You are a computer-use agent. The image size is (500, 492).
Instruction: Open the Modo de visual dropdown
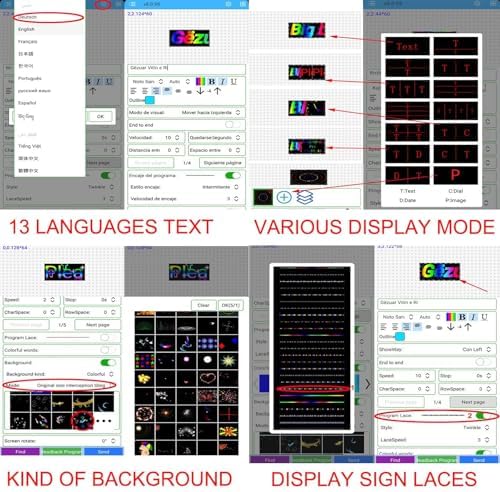186,113
